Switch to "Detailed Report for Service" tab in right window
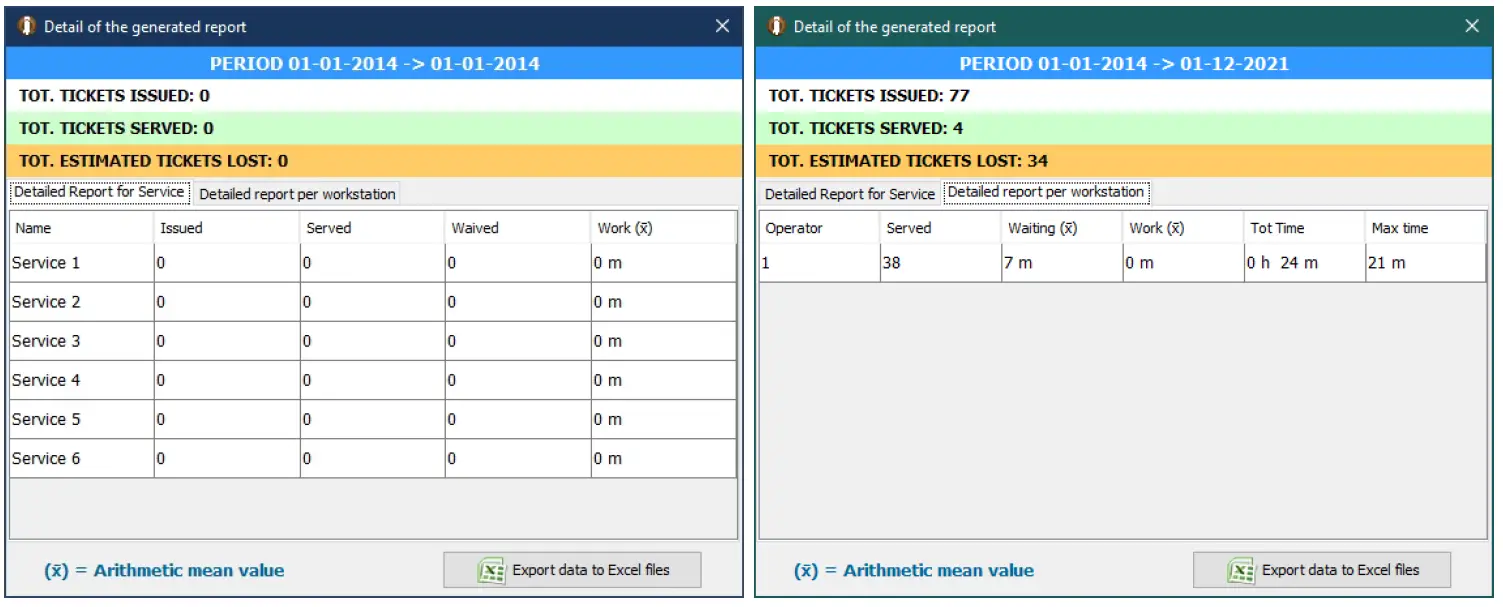This screenshot has width=1503, height=607. click(x=849, y=194)
